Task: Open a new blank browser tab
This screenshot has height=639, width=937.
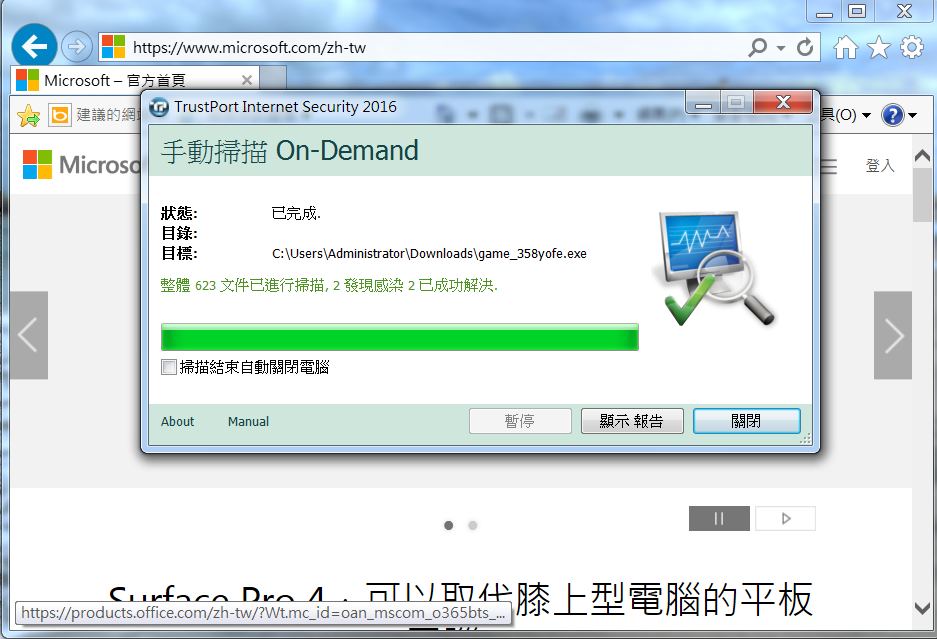Action: tap(273, 78)
